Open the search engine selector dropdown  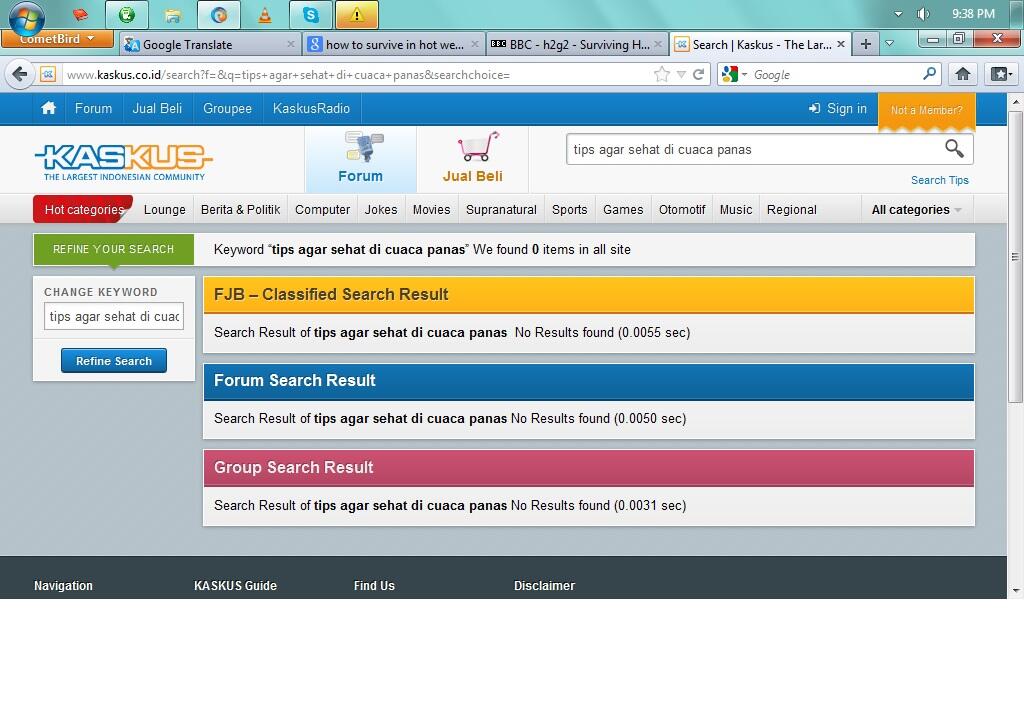click(734, 74)
